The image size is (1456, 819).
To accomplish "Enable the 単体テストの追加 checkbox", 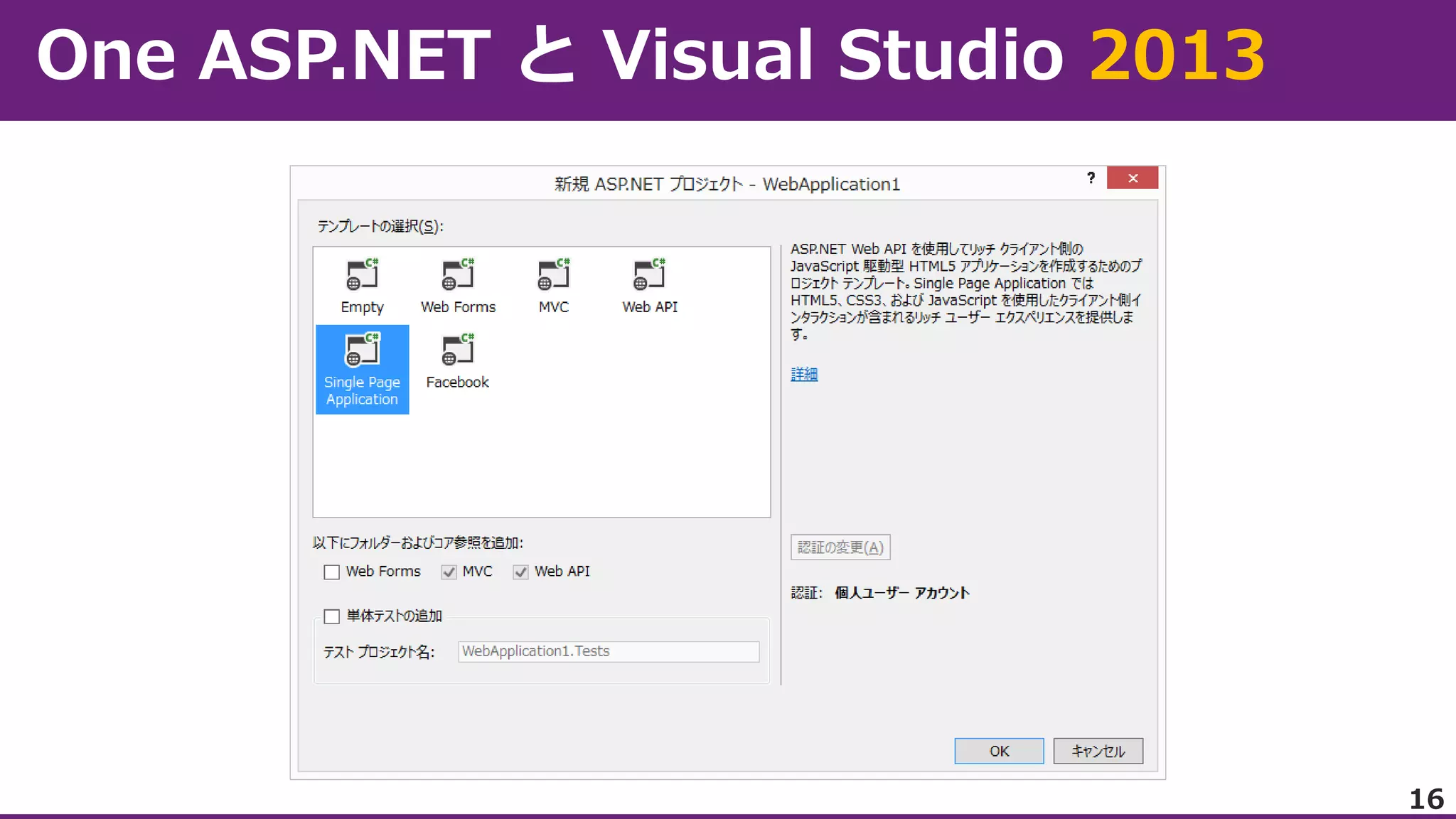I will coord(331,616).
